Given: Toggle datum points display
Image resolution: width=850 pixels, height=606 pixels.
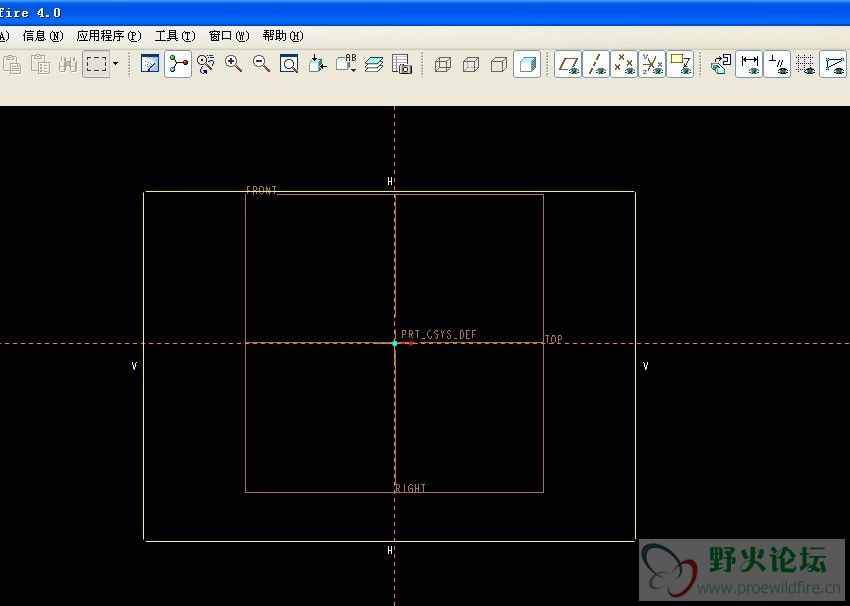Looking at the screenshot, I should [625, 64].
